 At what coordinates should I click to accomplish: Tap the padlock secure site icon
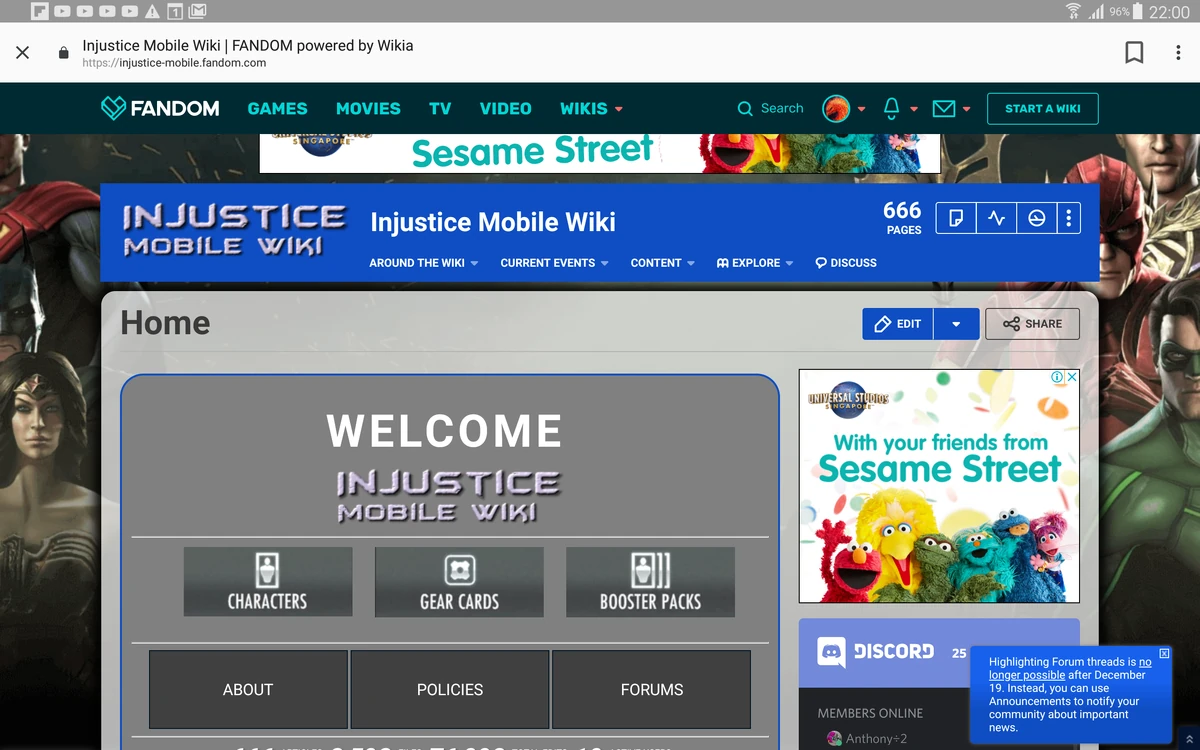click(63, 53)
